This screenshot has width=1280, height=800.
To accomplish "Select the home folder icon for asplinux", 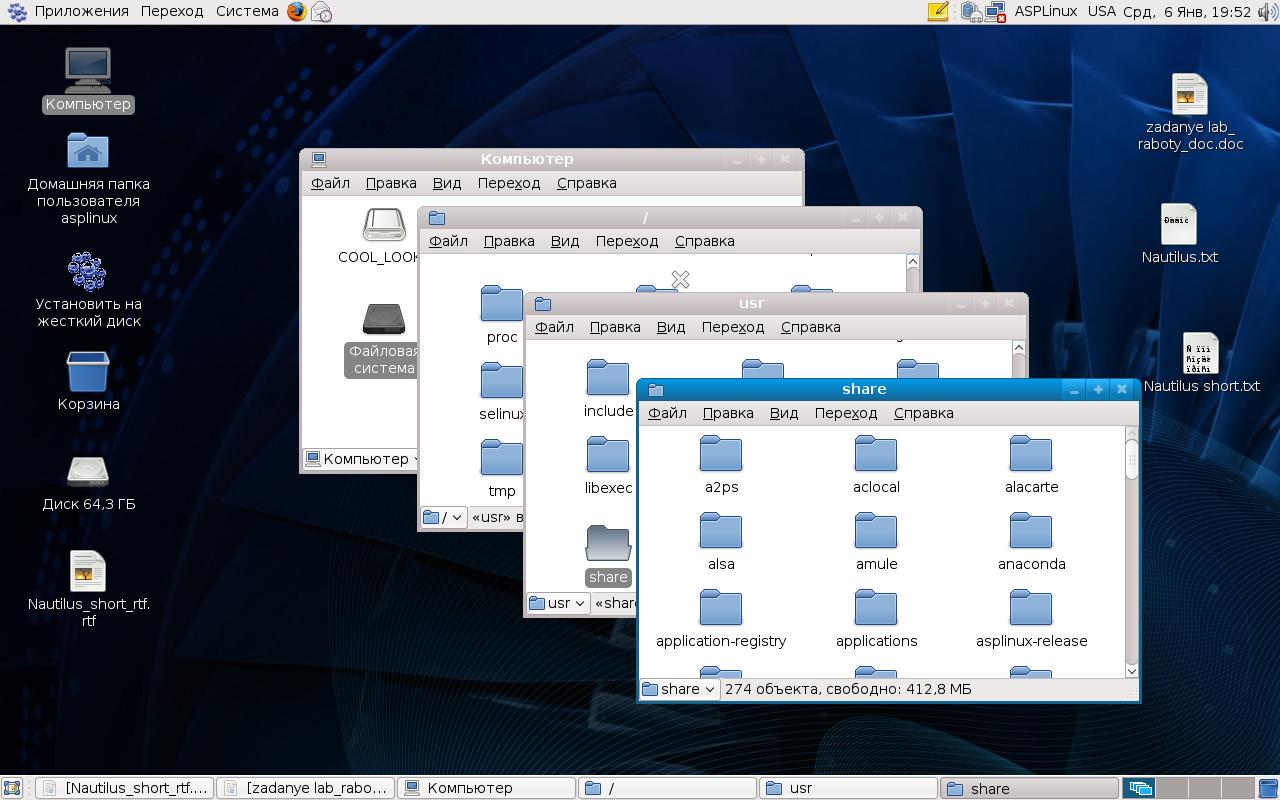I will (88, 180).
